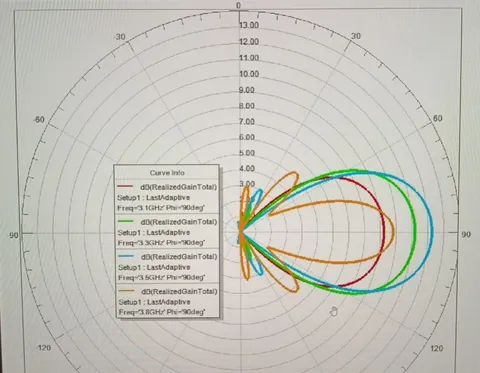
Task: Click 3.5GHz dB(RealizedGainTotal) legend entry
Action: [179, 257]
